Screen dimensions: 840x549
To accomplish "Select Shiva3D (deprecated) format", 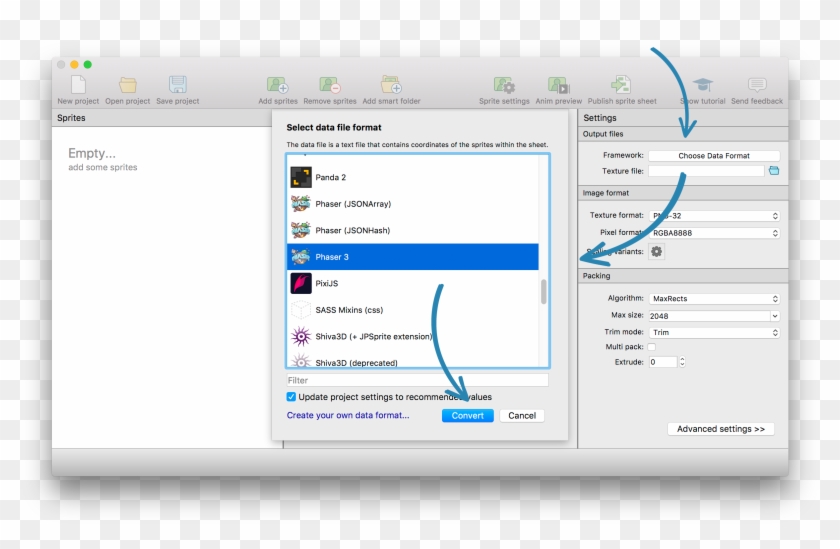I will tap(413, 361).
